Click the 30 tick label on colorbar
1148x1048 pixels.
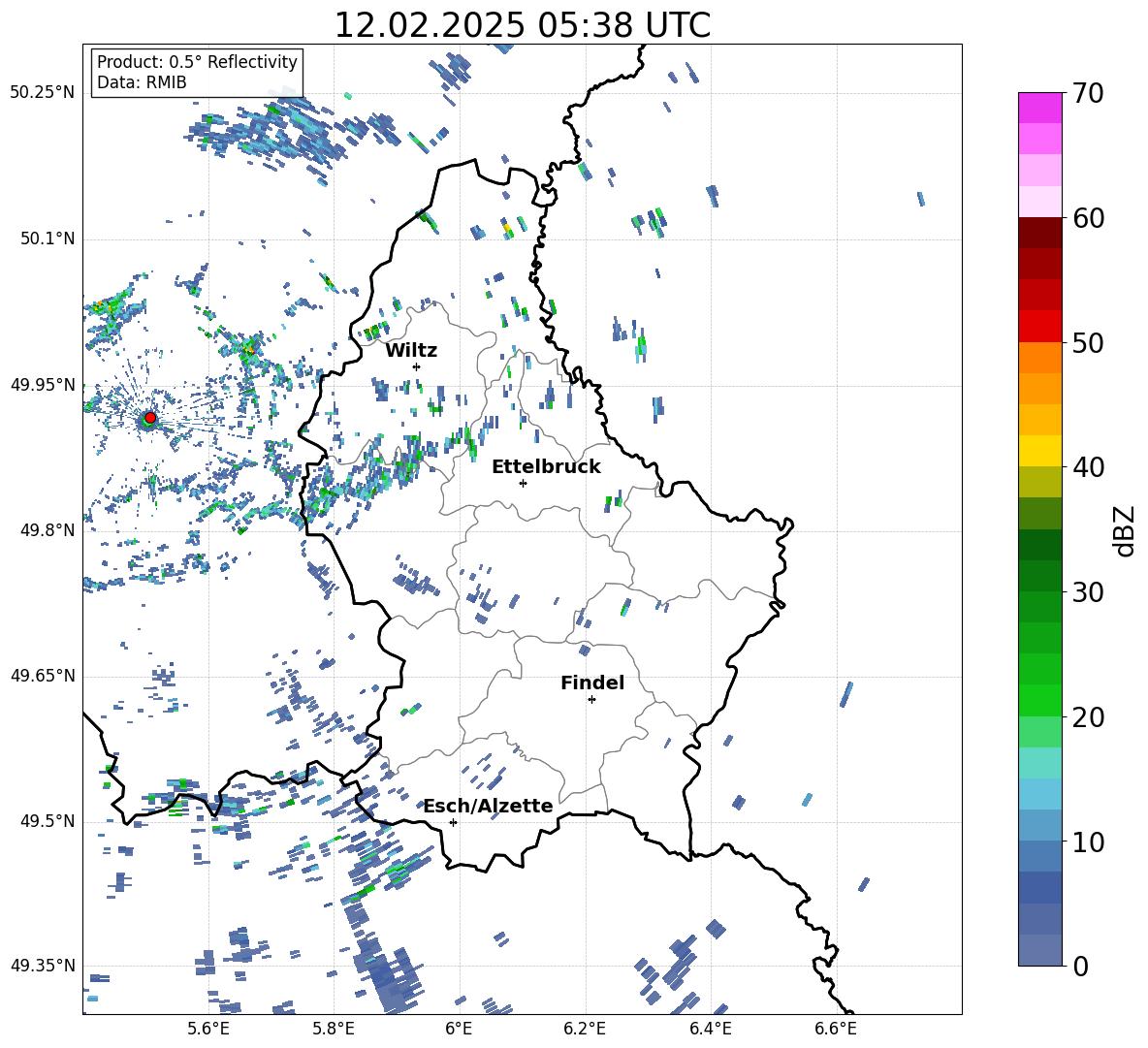click(x=1088, y=592)
